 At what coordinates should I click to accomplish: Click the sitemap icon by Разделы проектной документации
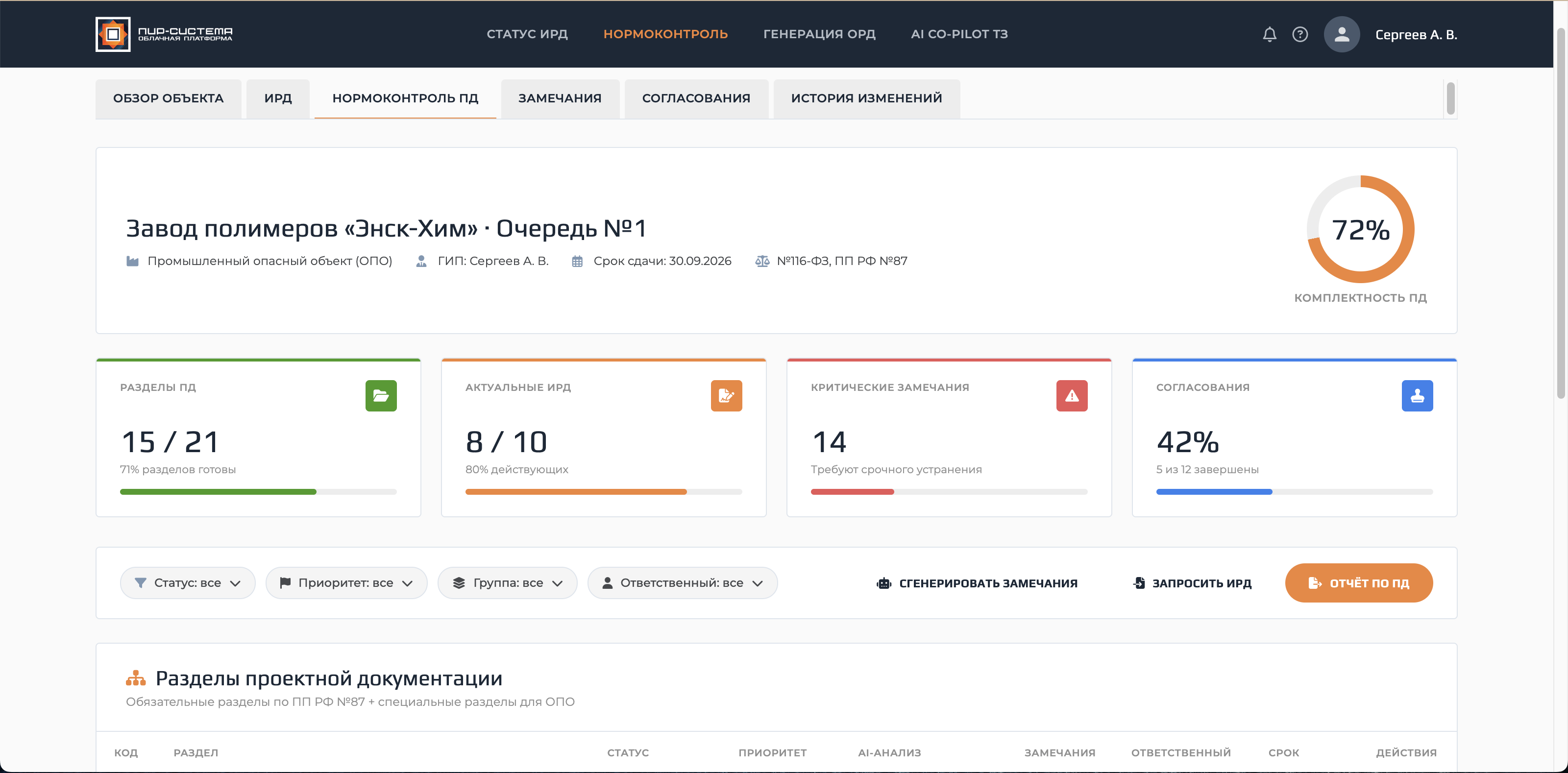click(x=136, y=678)
